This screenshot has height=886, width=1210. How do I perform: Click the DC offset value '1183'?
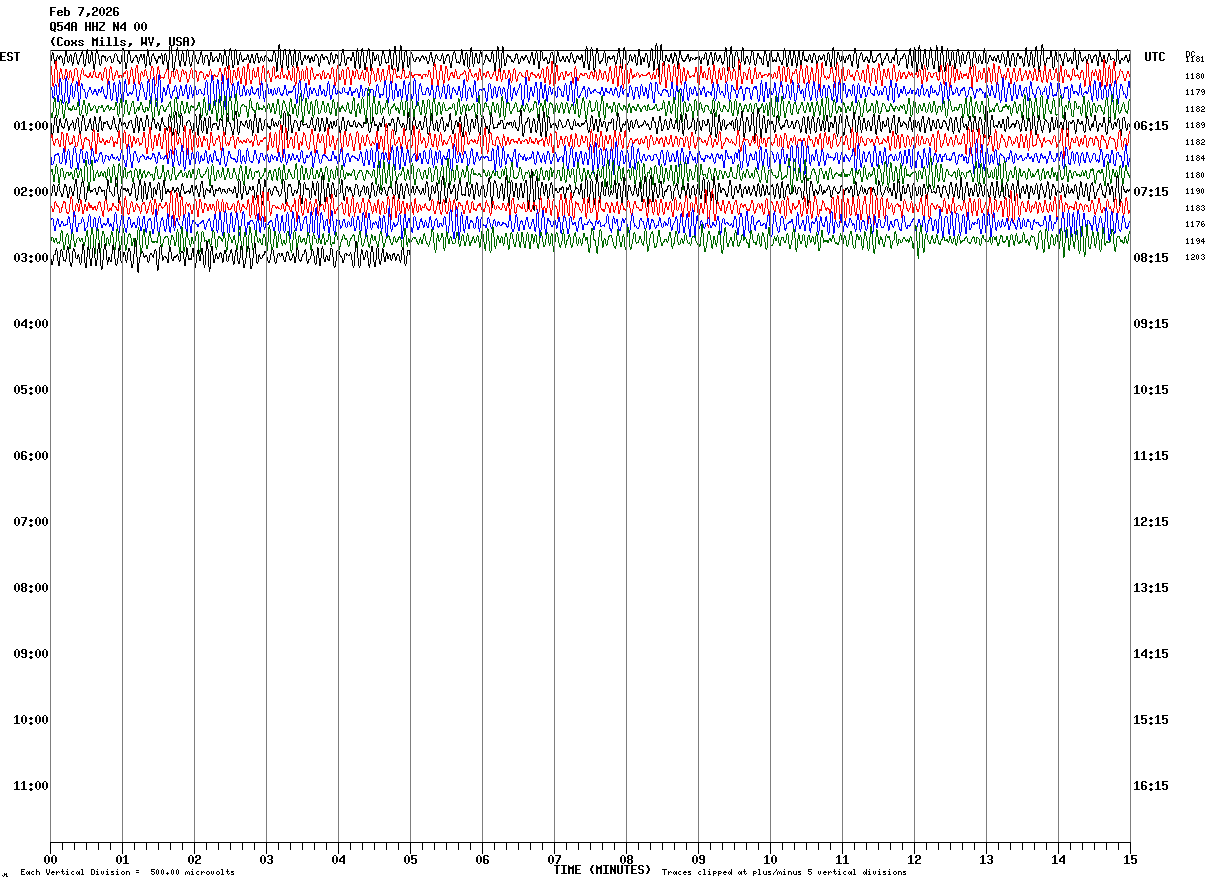pyautogui.click(x=1195, y=208)
